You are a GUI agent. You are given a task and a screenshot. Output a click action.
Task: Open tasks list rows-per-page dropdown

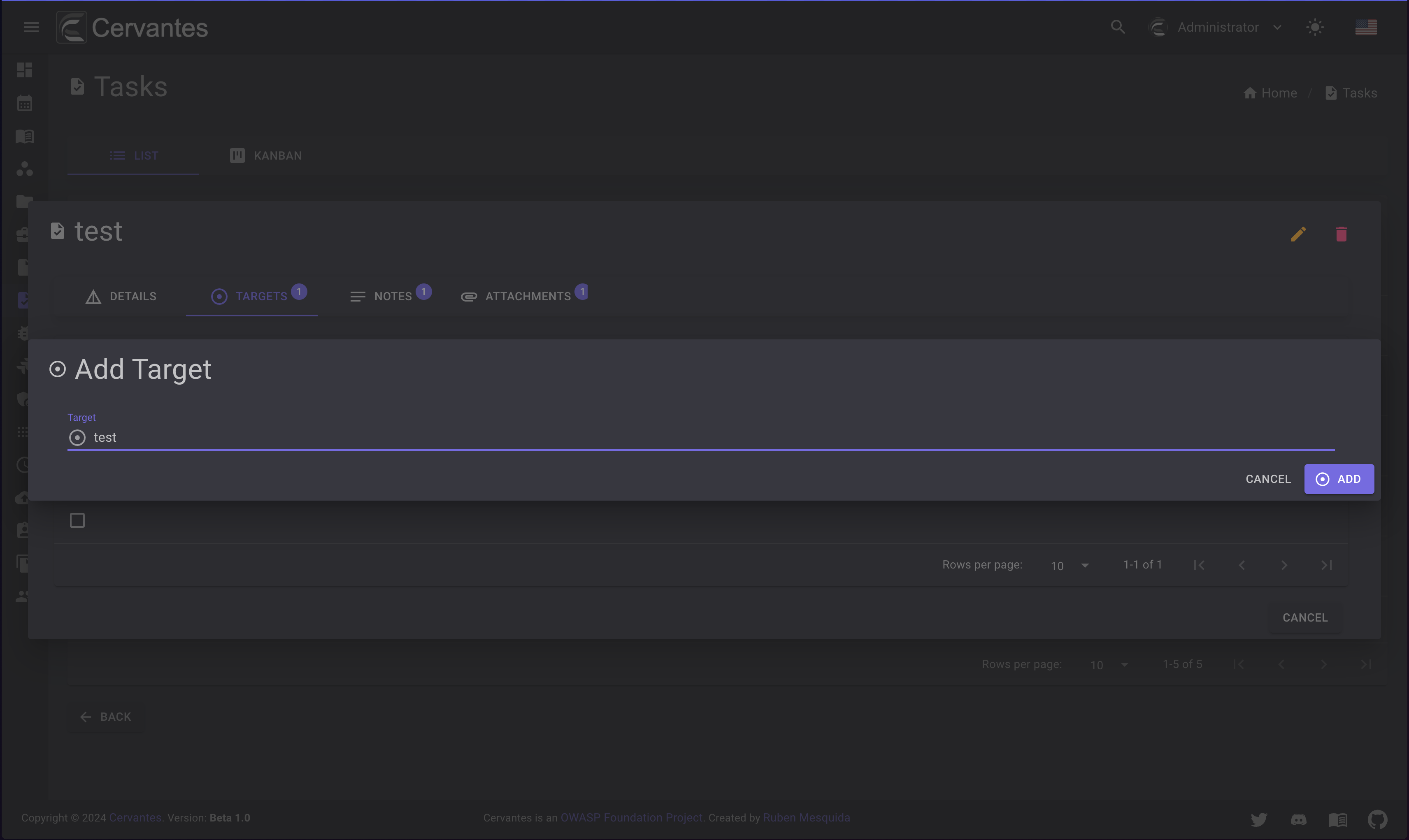1109,664
